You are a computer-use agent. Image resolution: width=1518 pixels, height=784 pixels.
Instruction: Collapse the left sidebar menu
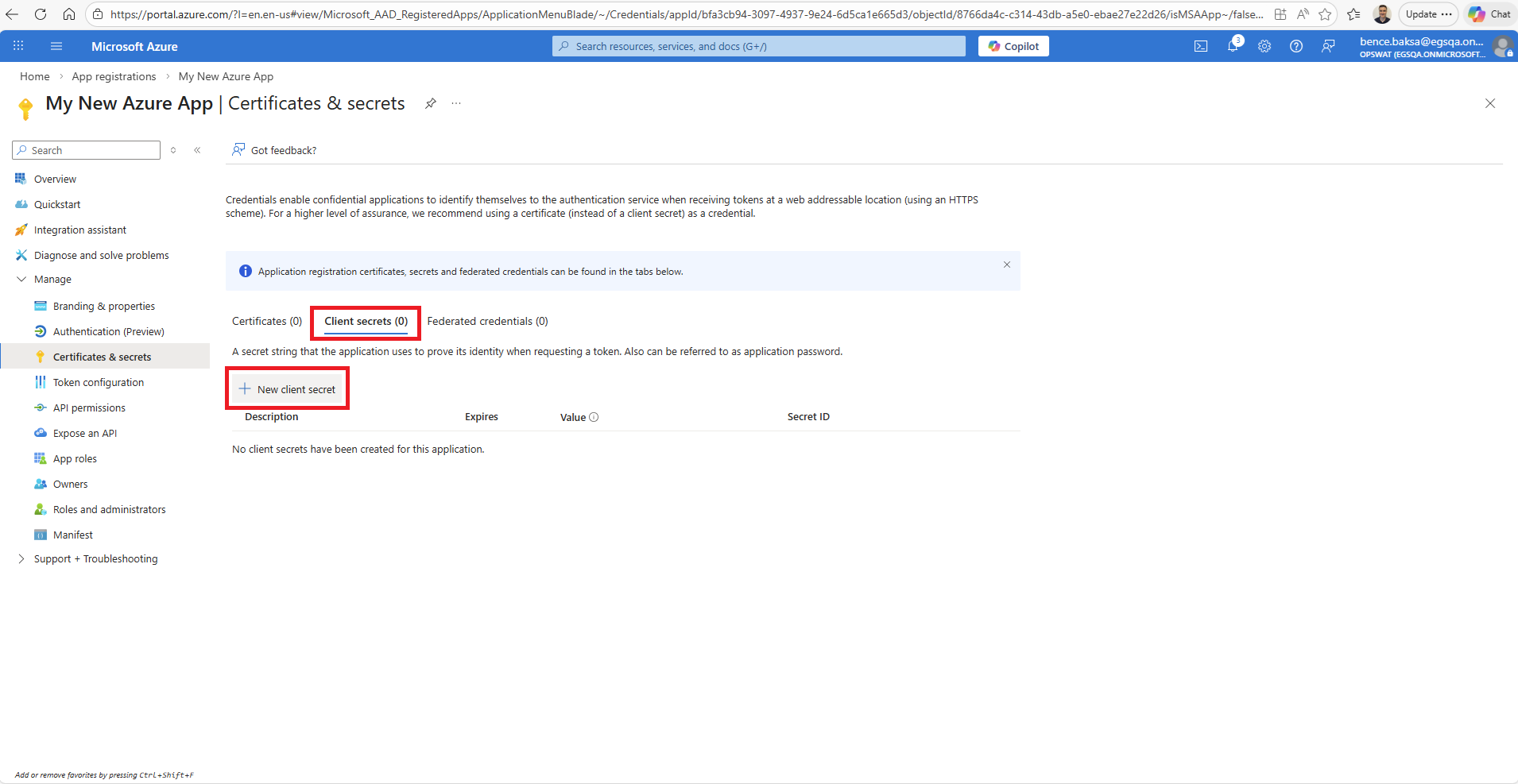pos(197,150)
